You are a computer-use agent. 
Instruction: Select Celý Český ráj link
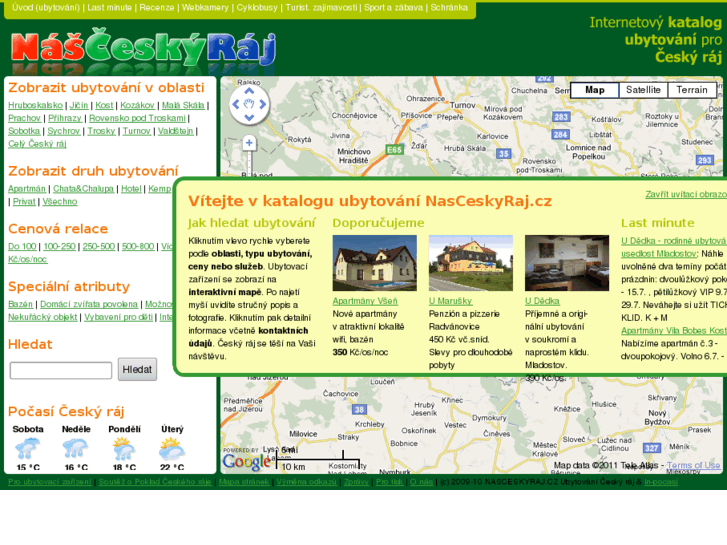[x=37, y=144]
